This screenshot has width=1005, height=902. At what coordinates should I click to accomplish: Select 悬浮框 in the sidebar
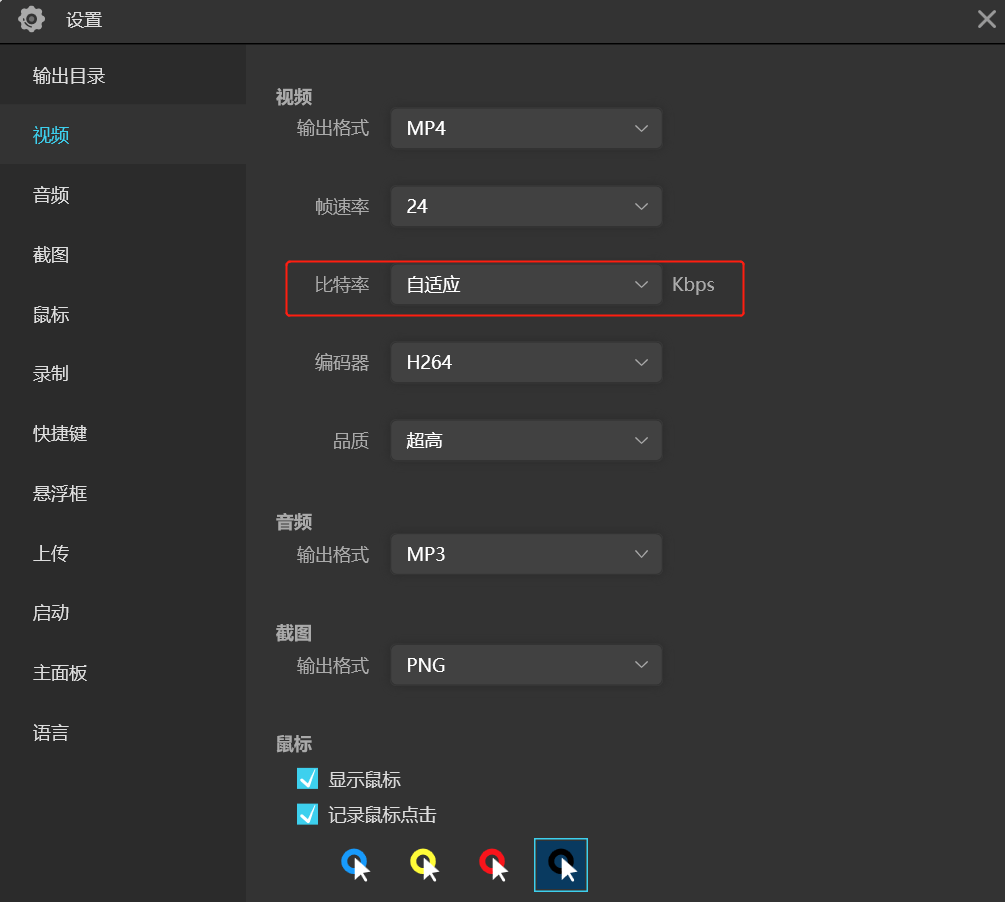click(x=60, y=494)
